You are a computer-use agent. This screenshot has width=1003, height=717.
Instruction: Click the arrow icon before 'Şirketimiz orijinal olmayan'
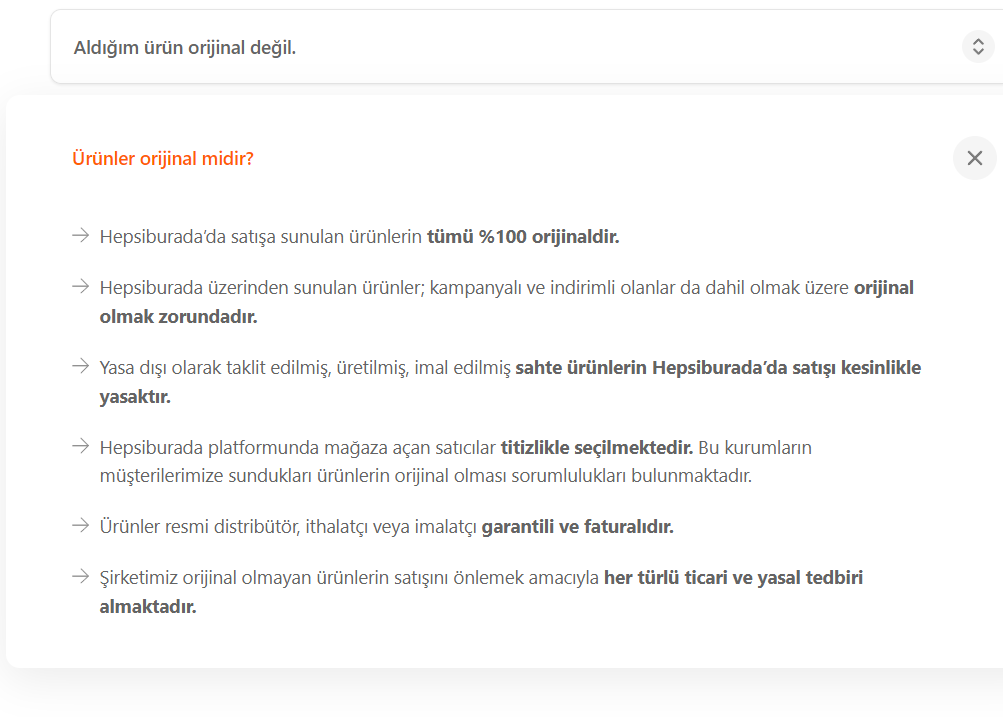click(81, 577)
